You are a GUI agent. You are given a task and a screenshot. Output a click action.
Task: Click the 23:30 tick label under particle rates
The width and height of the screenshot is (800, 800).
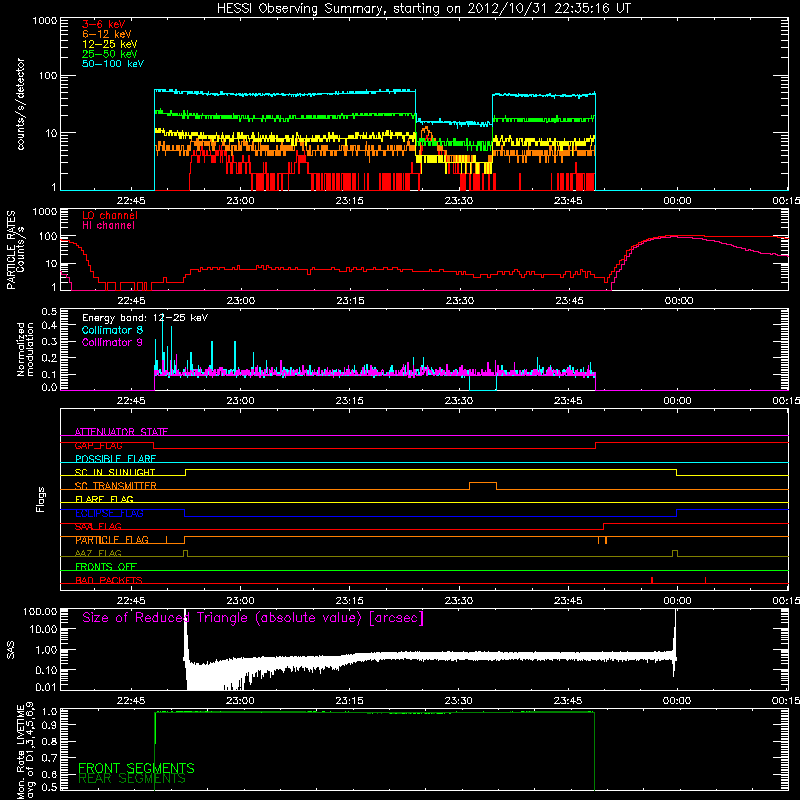click(x=460, y=301)
